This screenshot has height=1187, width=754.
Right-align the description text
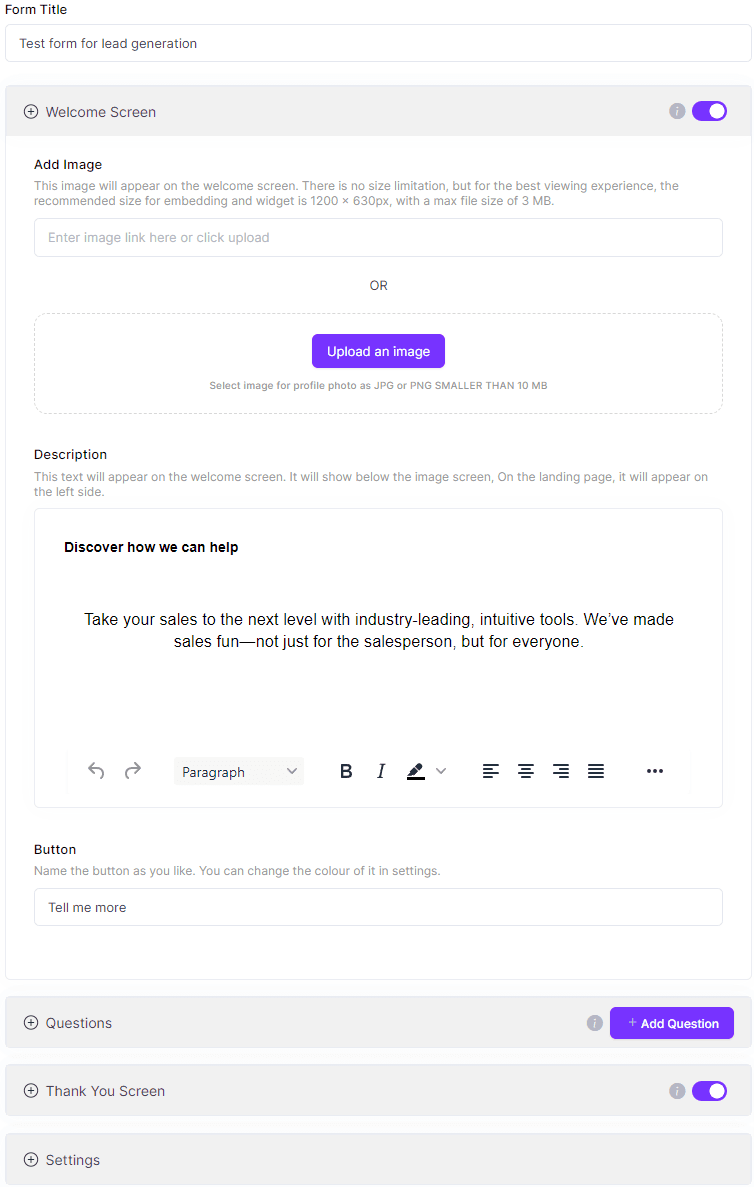(x=561, y=771)
